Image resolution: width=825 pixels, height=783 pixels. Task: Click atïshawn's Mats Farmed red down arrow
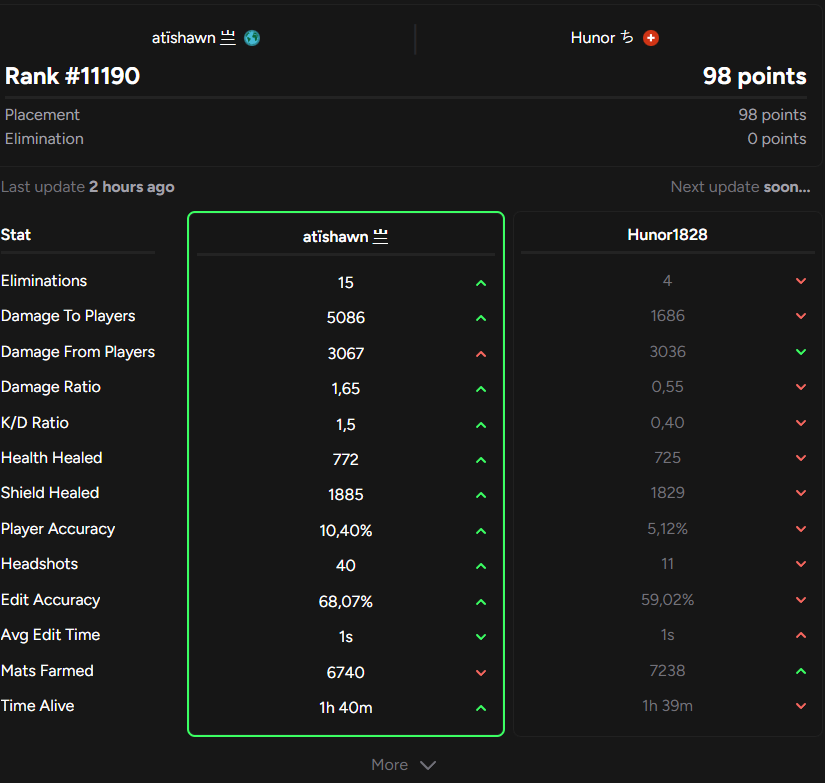point(481,672)
